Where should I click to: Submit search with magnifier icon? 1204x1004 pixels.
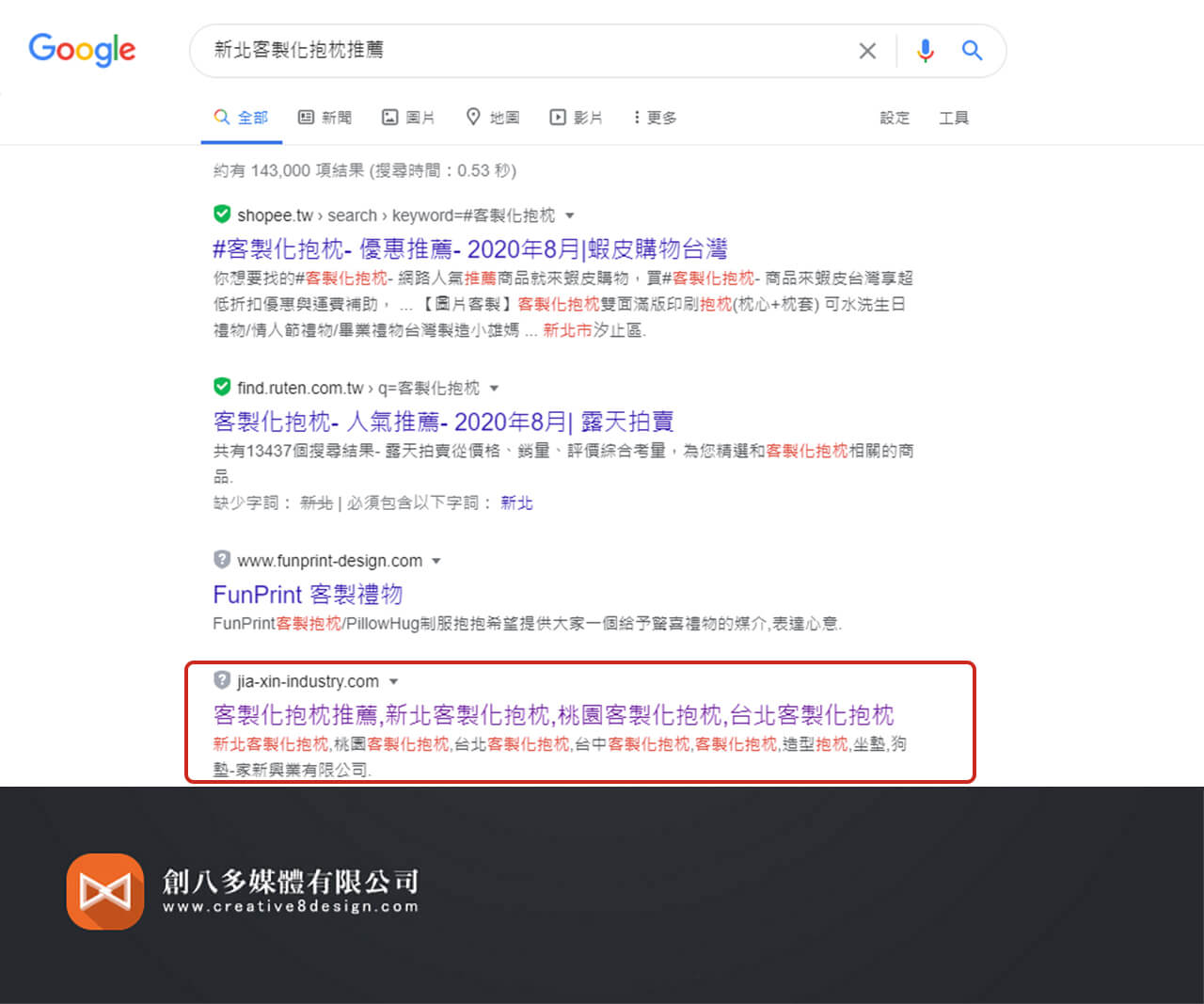pyautogui.click(x=972, y=51)
